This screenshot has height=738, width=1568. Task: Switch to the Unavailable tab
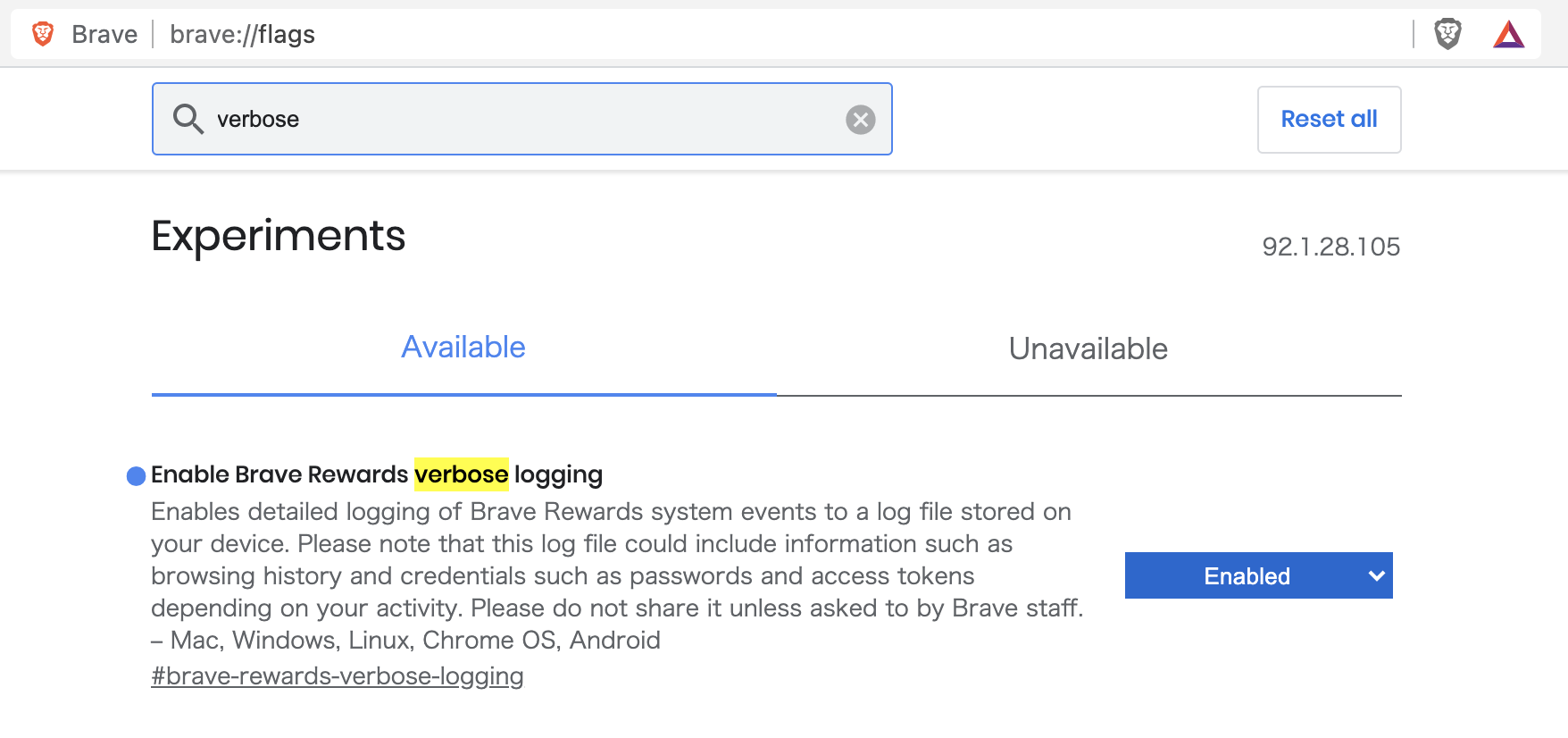[x=1088, y=348]
